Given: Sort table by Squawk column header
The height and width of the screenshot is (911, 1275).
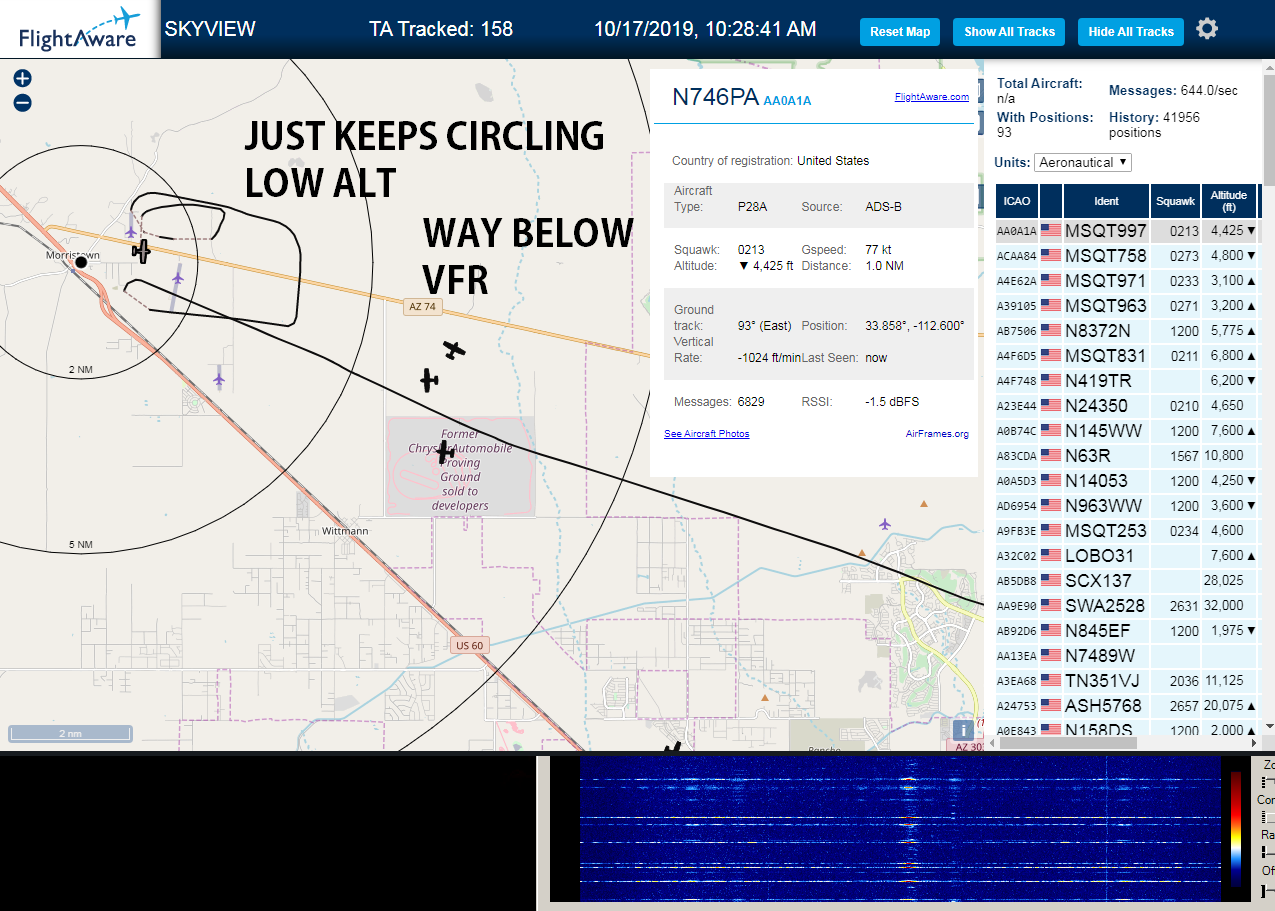Looking at the screenshot, I should tap(1176, 201).
